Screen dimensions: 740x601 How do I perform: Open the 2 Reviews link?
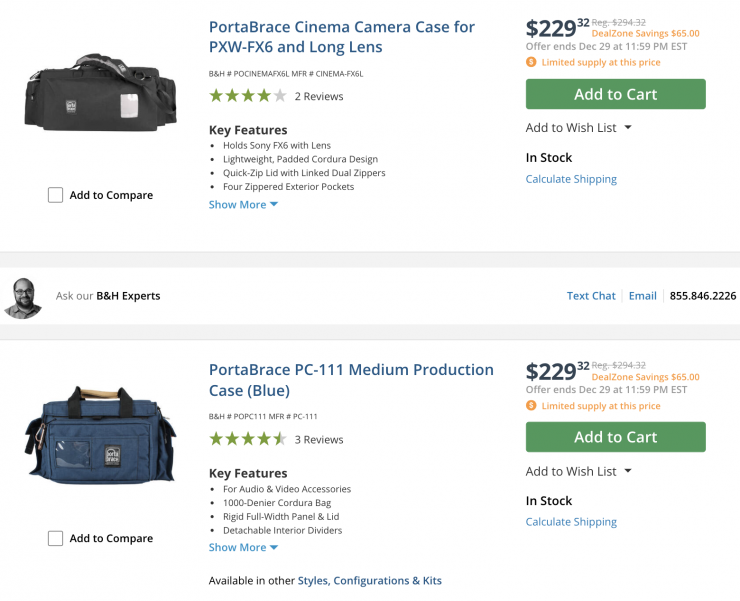tap(318, 97)
